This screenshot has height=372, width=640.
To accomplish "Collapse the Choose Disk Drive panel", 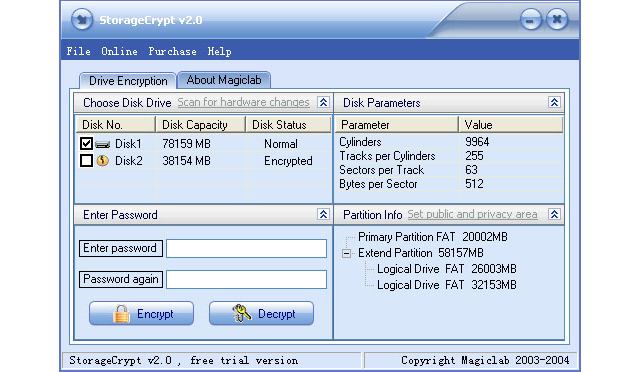I will 323,102.
